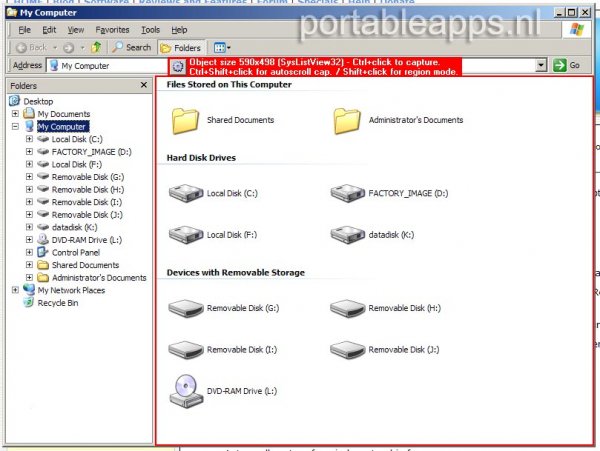Select FACTORY_IMAGE (D:) drive icon
Viewport: 600px width, 451px height.
(x=347, y=192)
